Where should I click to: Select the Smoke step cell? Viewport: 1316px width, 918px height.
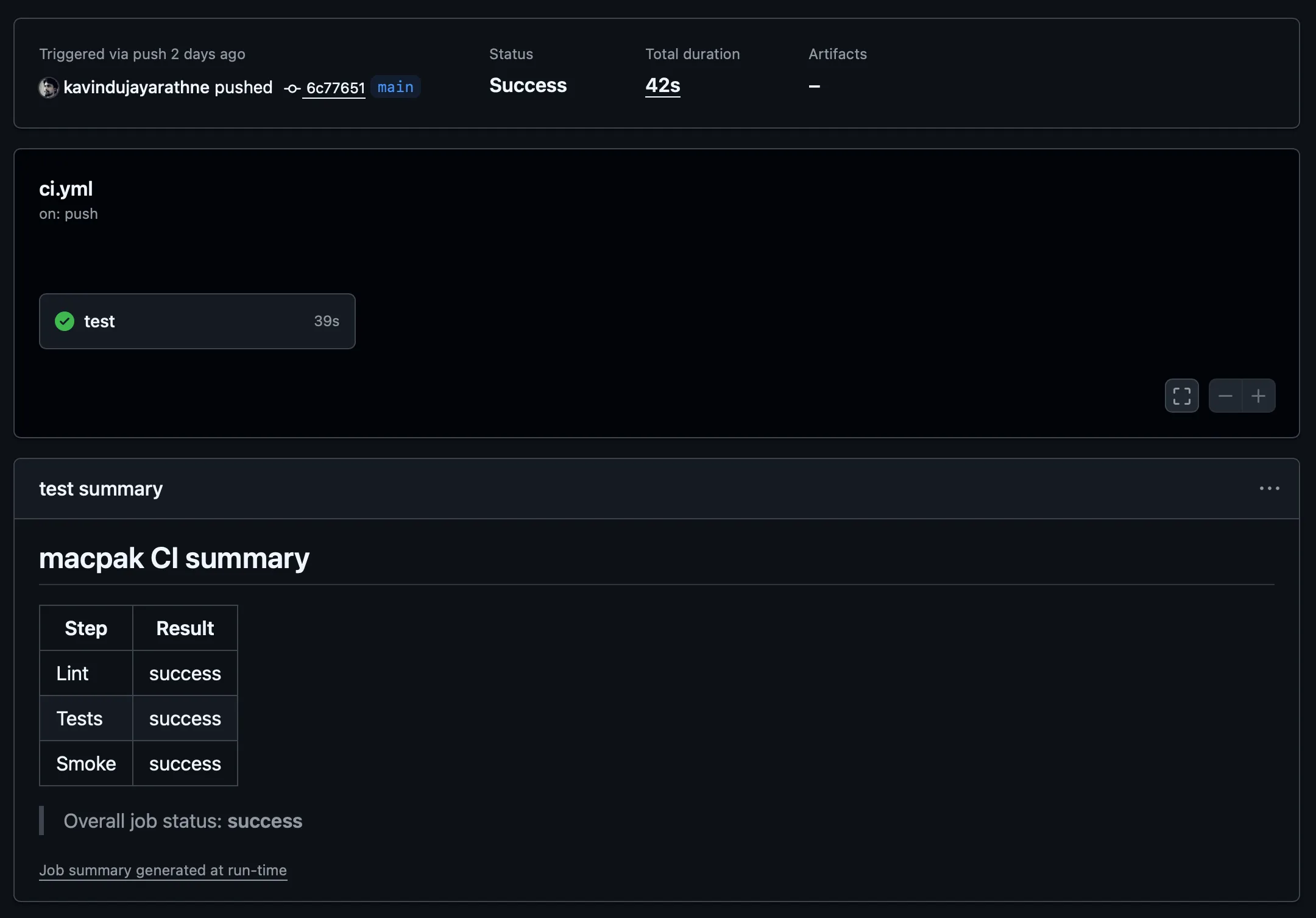point(86,764)
